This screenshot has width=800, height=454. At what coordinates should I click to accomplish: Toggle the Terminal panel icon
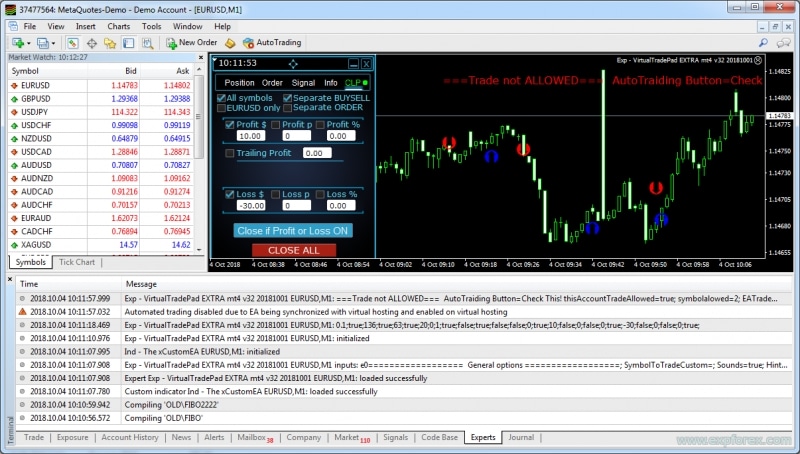[128, 43]
